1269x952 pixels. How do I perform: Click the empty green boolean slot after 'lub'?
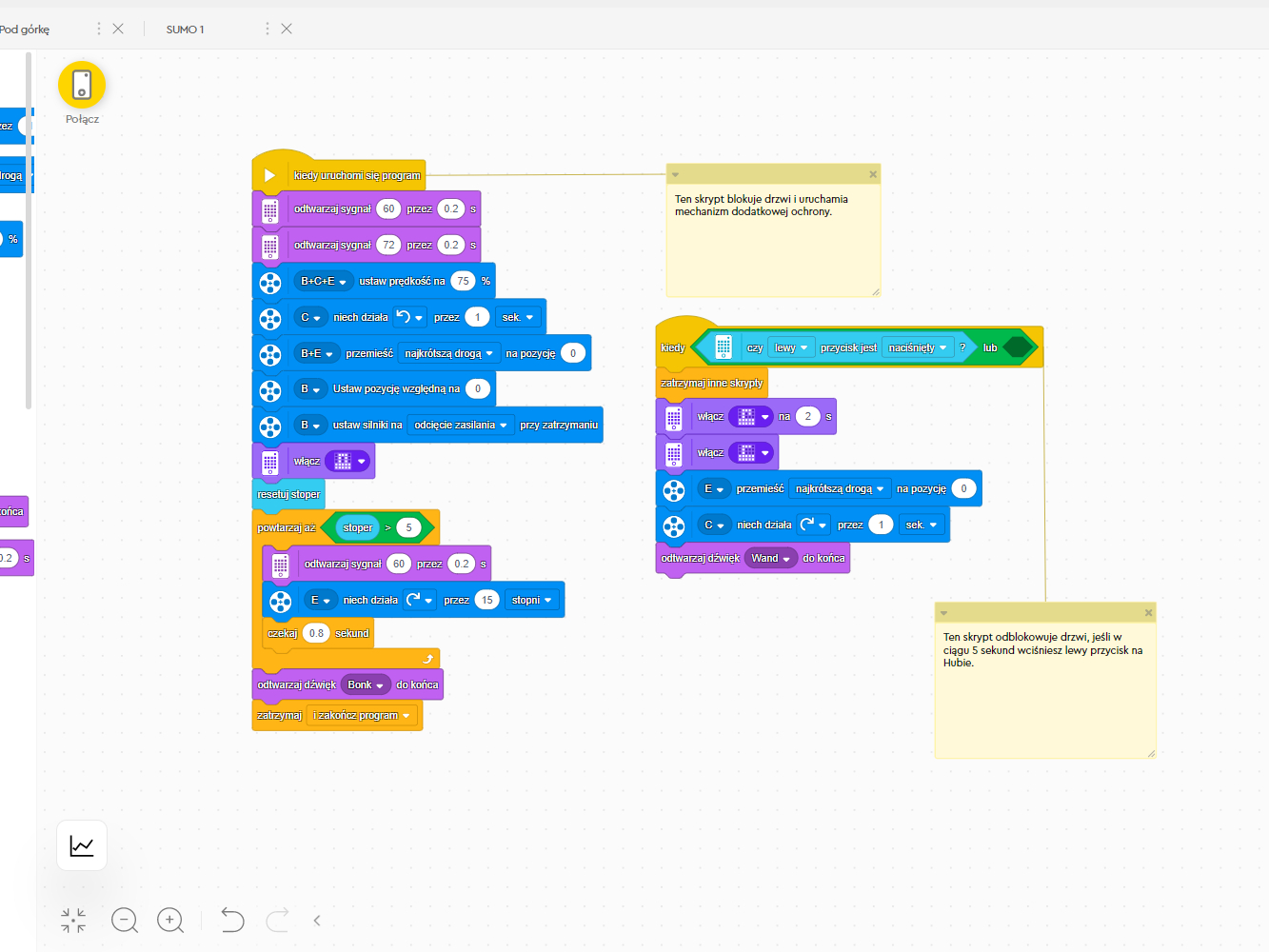point(1019,347)
